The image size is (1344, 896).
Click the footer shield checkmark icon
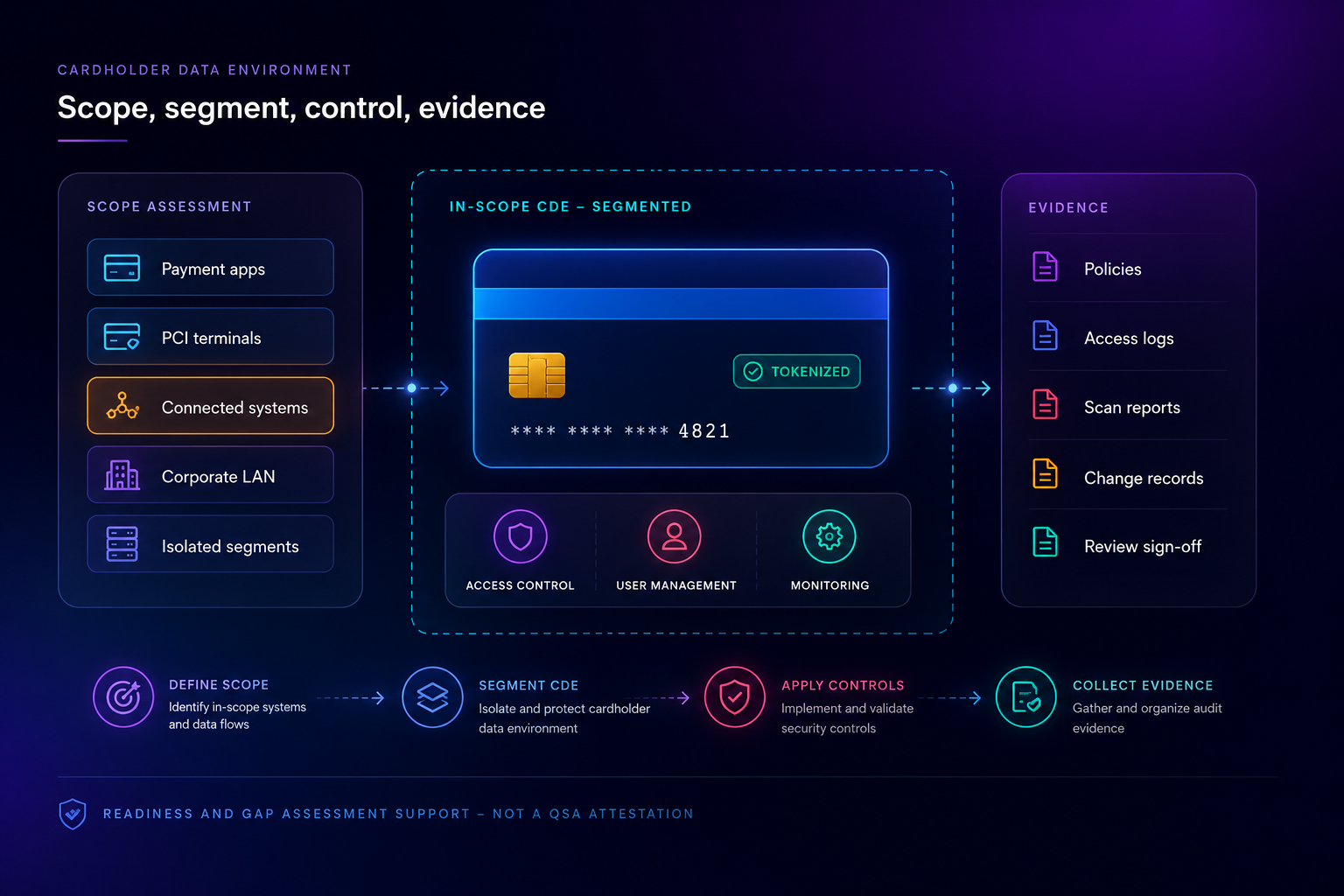pos(73,814)
